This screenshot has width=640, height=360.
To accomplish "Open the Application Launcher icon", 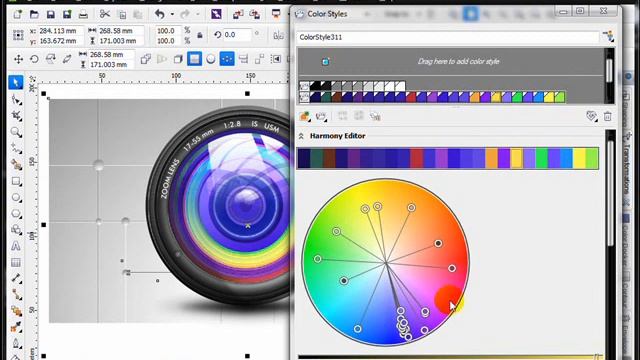I will click(276, 15).
